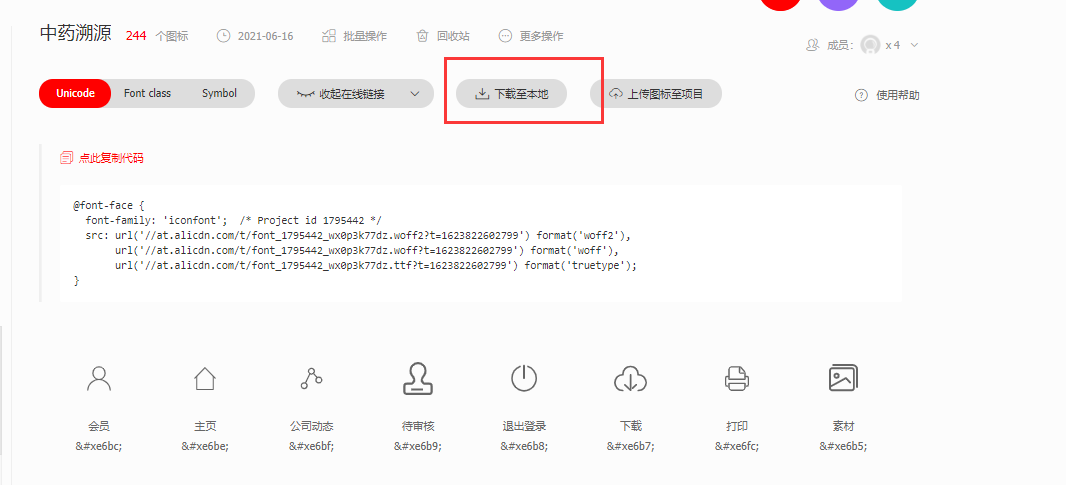Click unicode &#xe6b8; under 退出登录
1066x485 pixels.
coord(524,446)
